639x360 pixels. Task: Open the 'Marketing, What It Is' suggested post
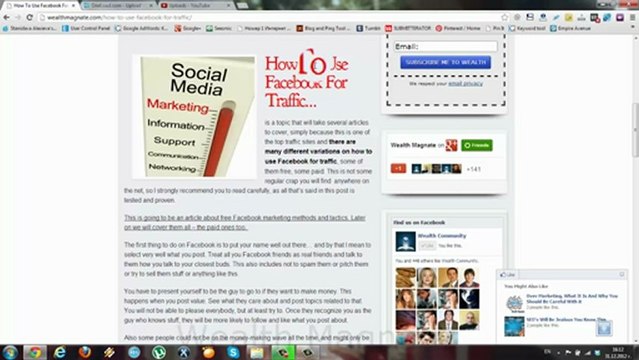[x=572, y=298]
